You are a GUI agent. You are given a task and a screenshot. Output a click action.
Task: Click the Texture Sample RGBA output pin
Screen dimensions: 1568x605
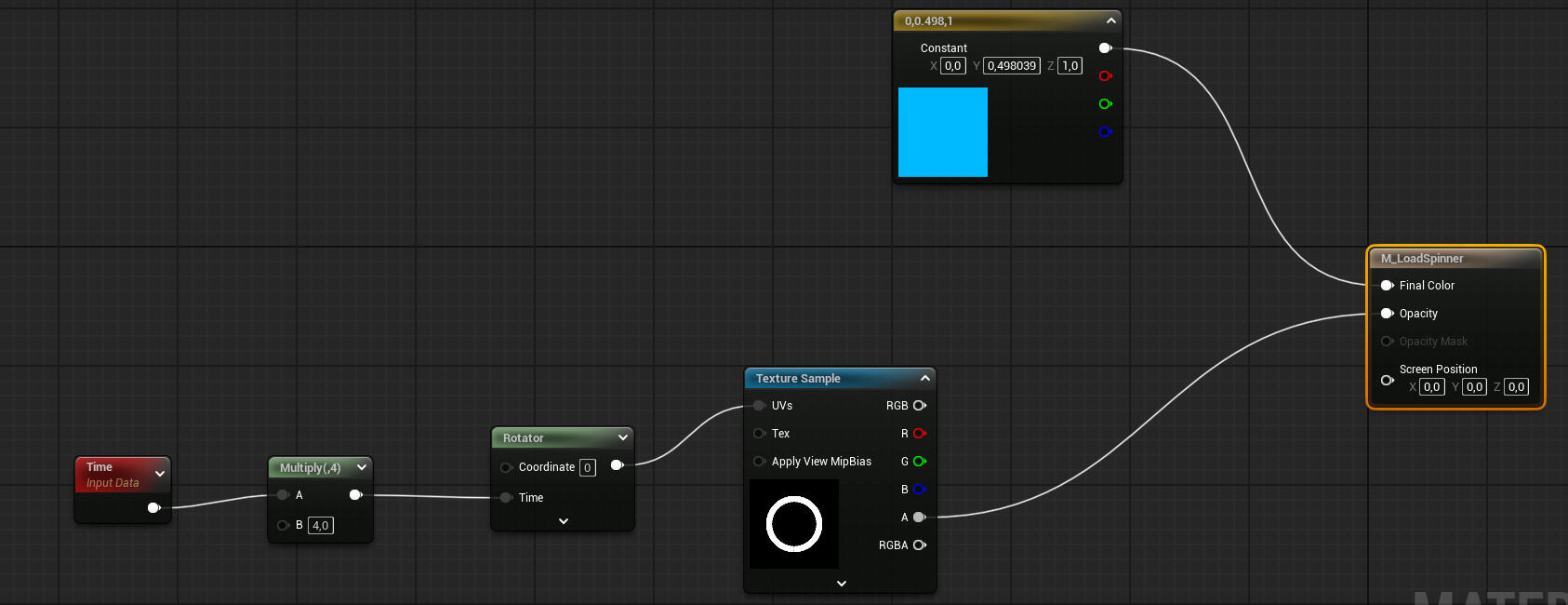pos(919,545)
